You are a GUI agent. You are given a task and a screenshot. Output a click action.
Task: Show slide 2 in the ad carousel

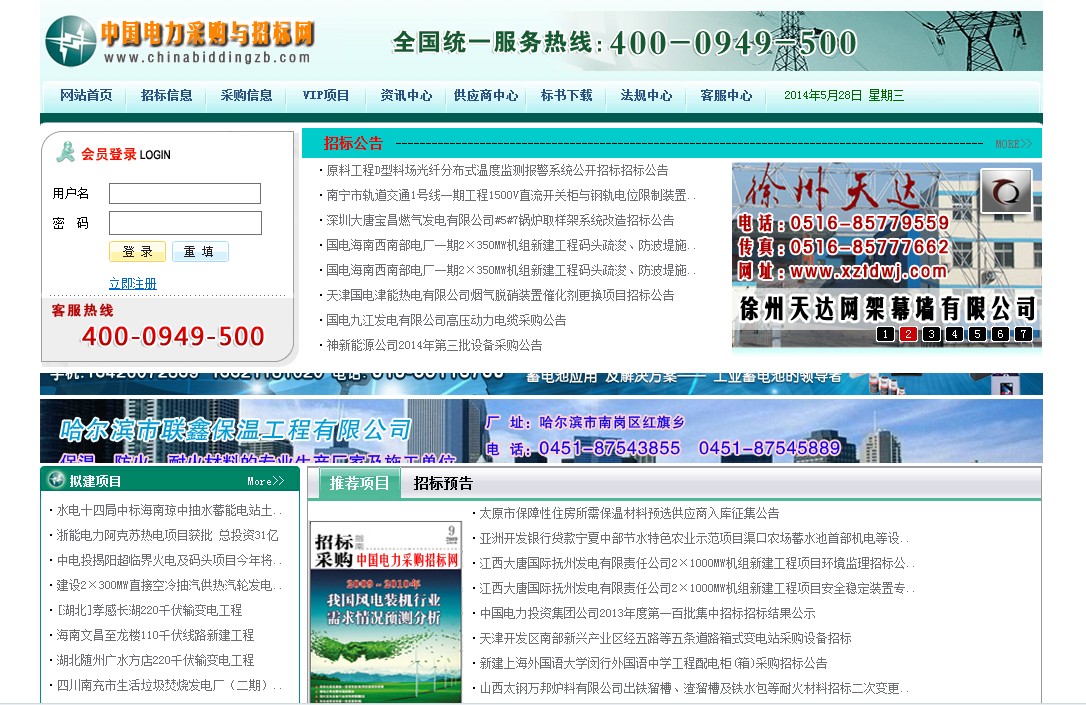(x=908, y=334)
